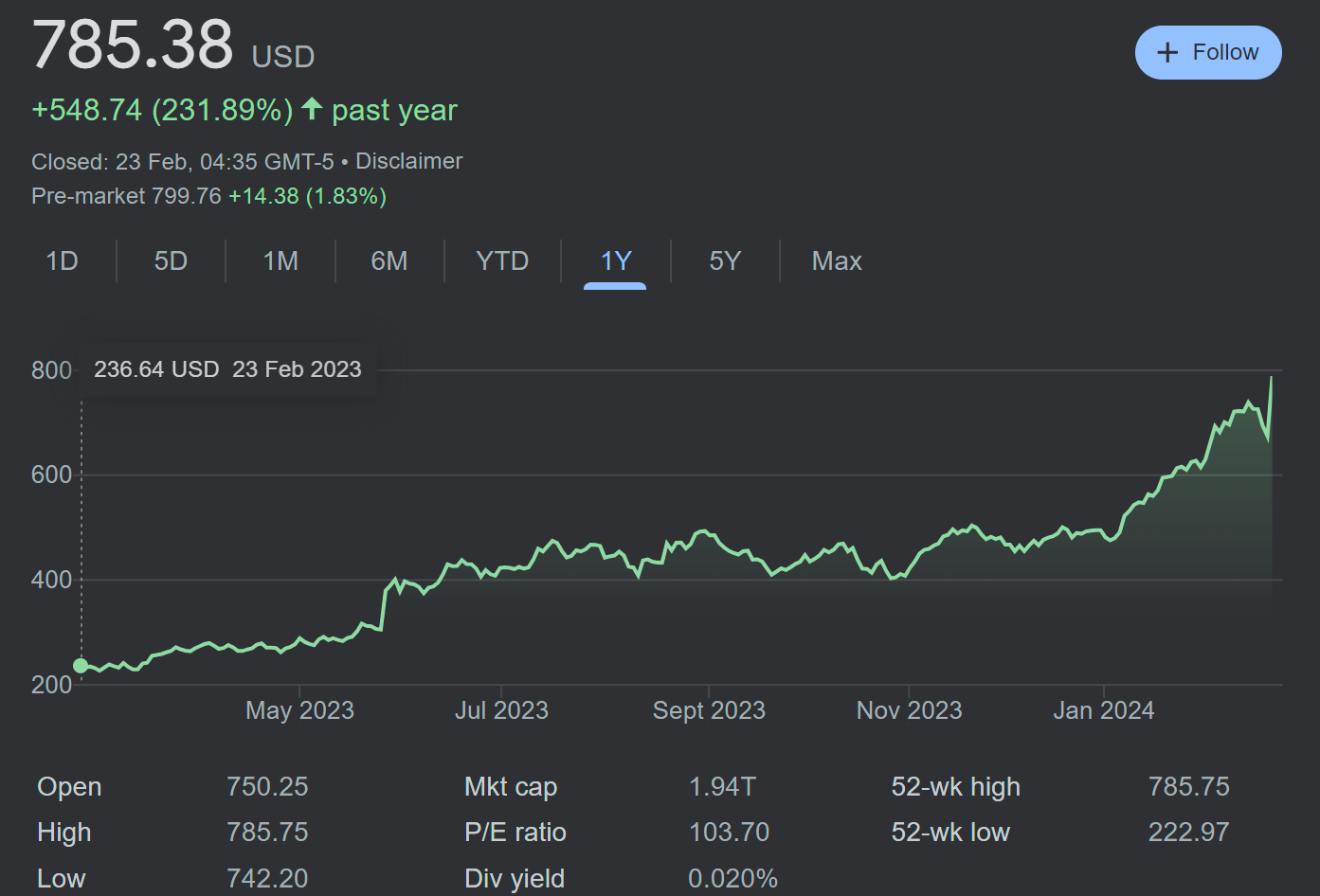Switch chart to YTD

502,261
